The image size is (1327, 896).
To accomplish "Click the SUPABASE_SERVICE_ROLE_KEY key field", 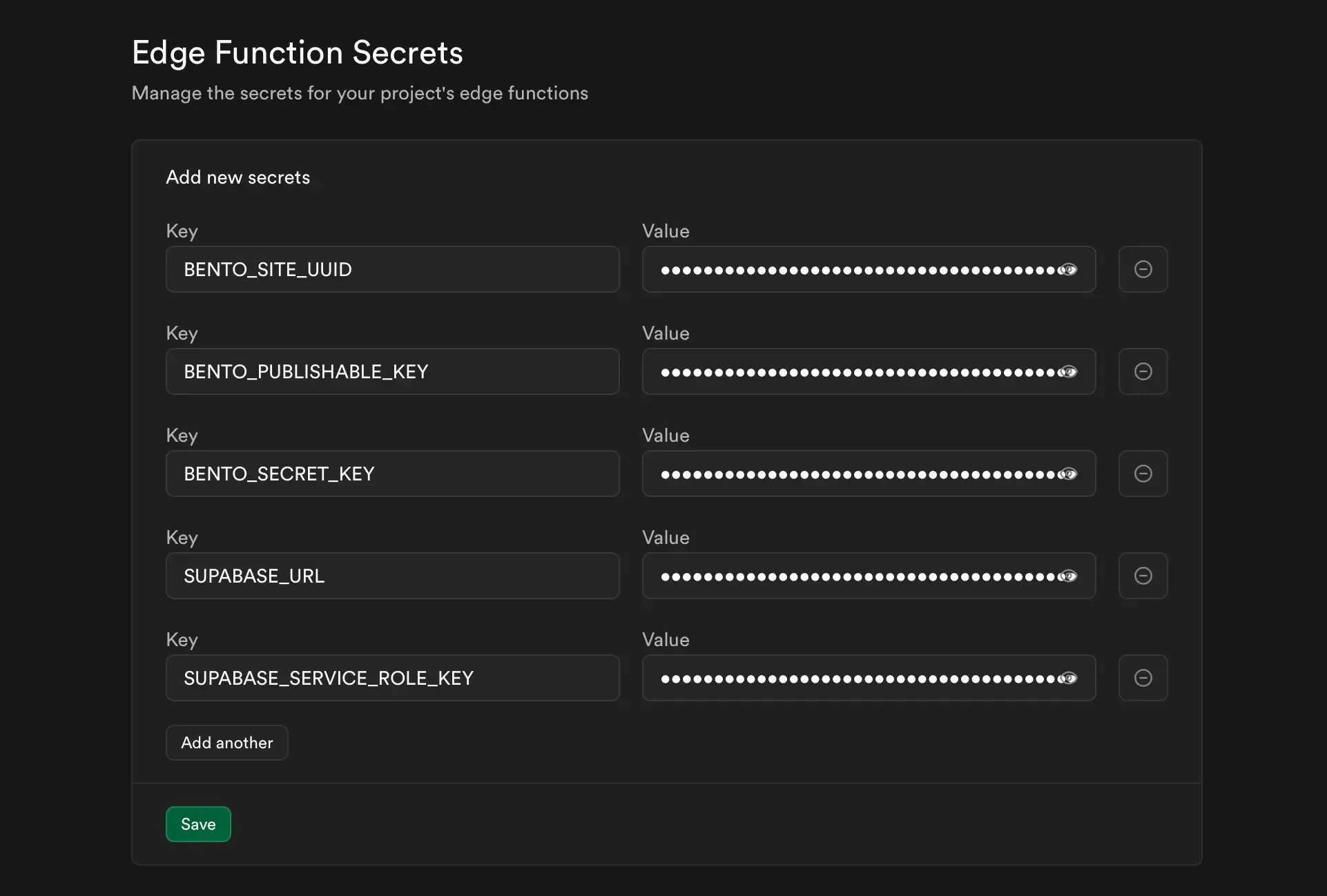I will (392, 678).
